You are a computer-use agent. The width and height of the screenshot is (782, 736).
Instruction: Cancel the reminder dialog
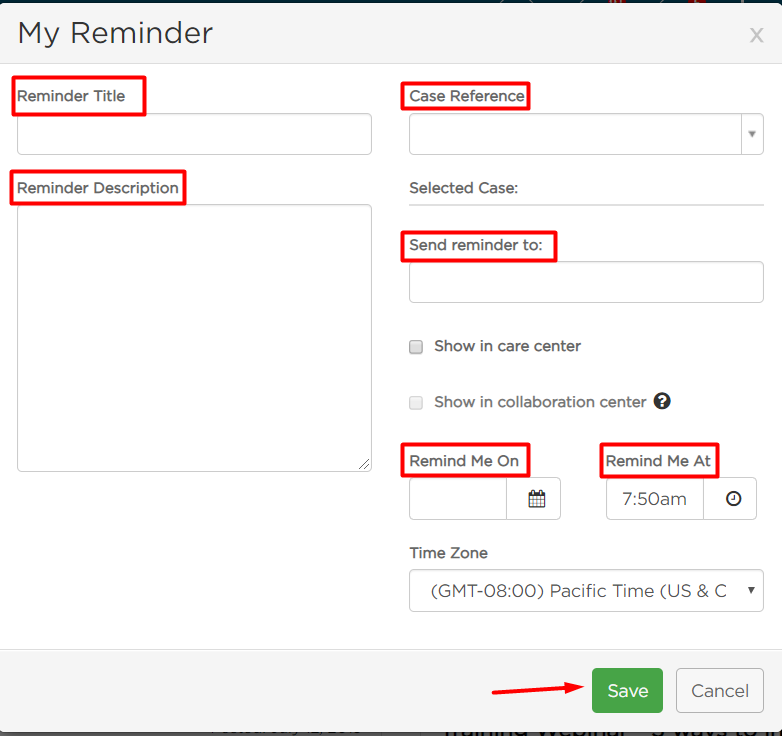720,690
